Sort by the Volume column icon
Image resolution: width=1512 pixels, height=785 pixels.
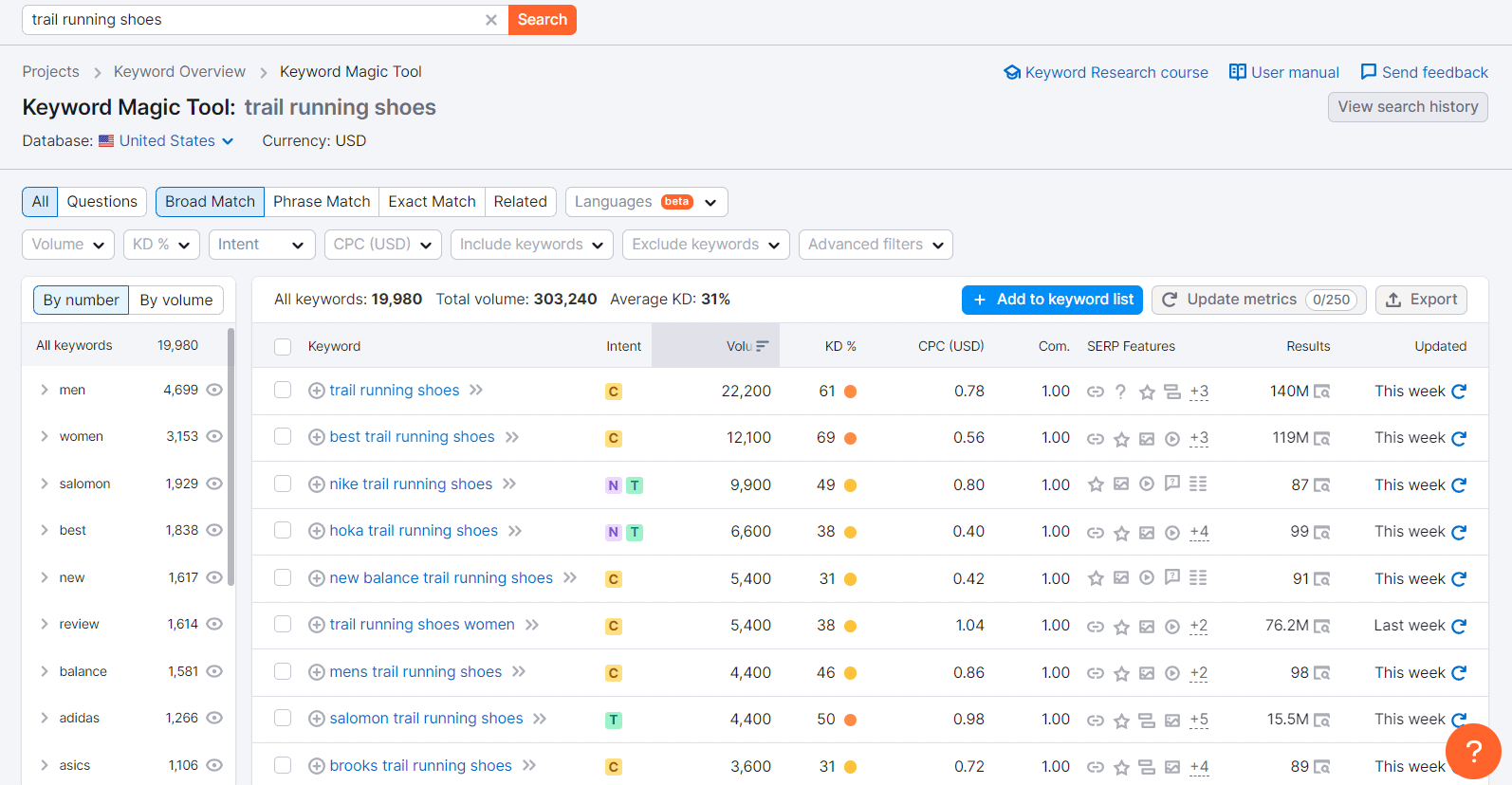tap(762, 346)
